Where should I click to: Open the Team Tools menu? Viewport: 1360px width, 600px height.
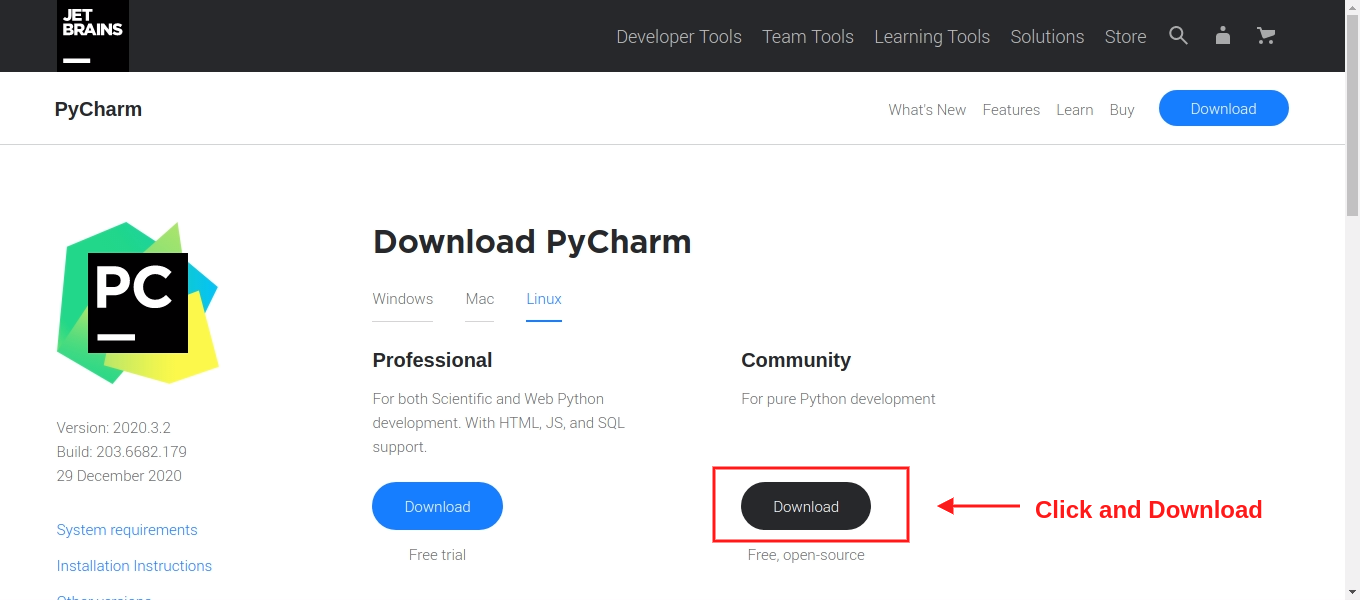pos(808,36)
